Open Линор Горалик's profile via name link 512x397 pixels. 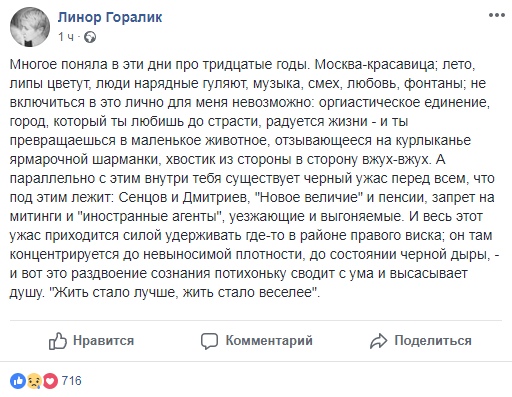110,17
